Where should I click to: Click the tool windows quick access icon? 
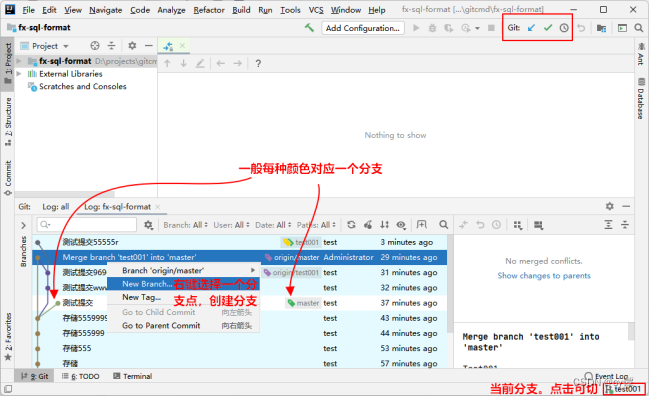point(8,389)
